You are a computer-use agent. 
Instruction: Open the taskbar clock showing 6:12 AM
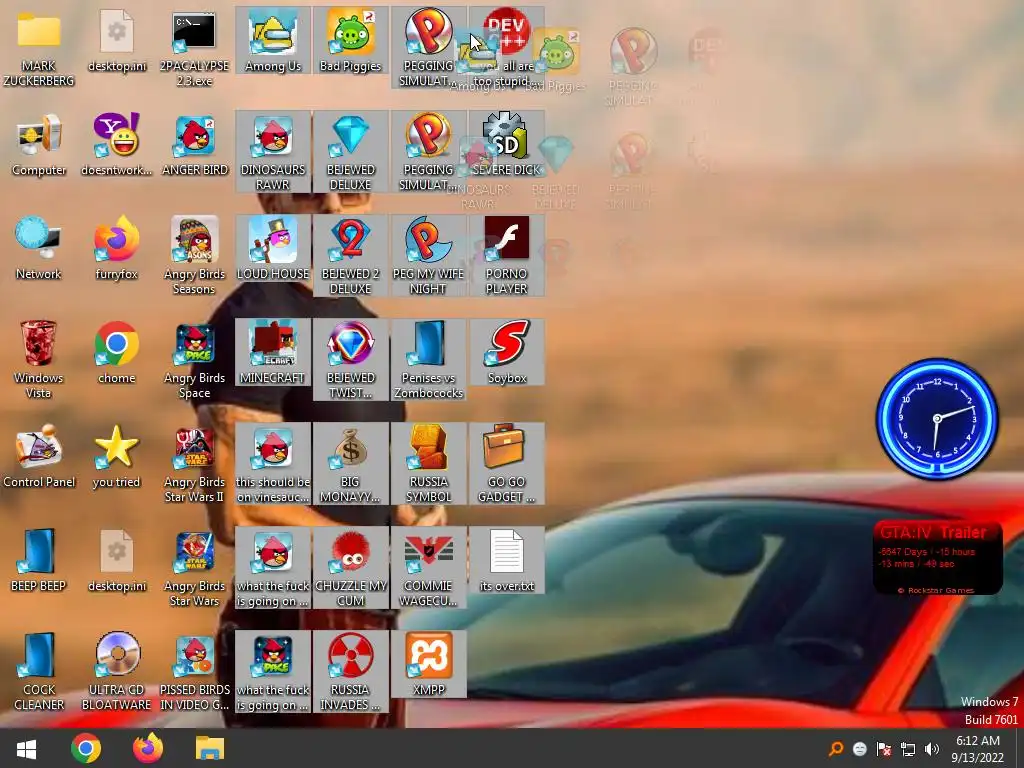click(978, 748)
